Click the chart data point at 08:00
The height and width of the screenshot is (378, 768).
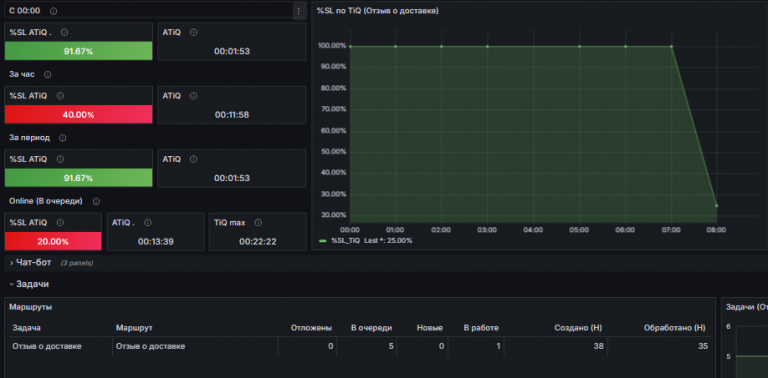tap(717, 206)
